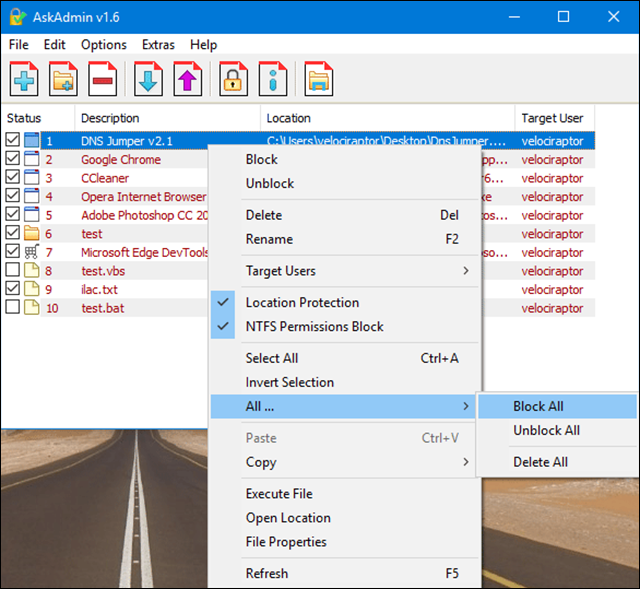Select the ilac.txt row text
640x589 pixels.
(x=99, y=289)
